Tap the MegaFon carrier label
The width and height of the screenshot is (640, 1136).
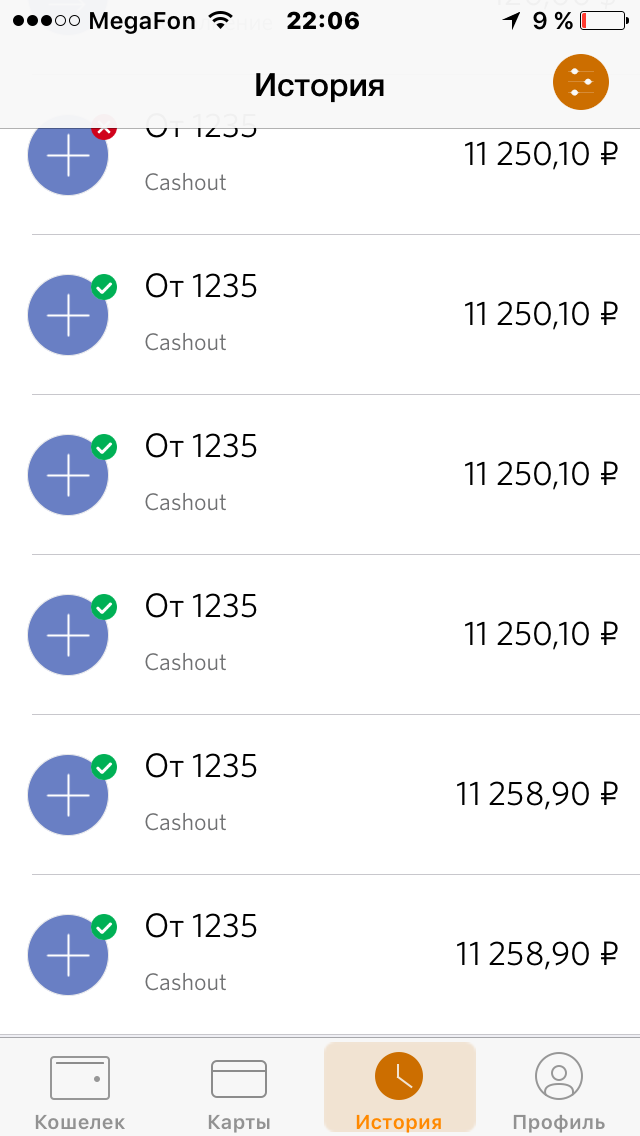143,21
